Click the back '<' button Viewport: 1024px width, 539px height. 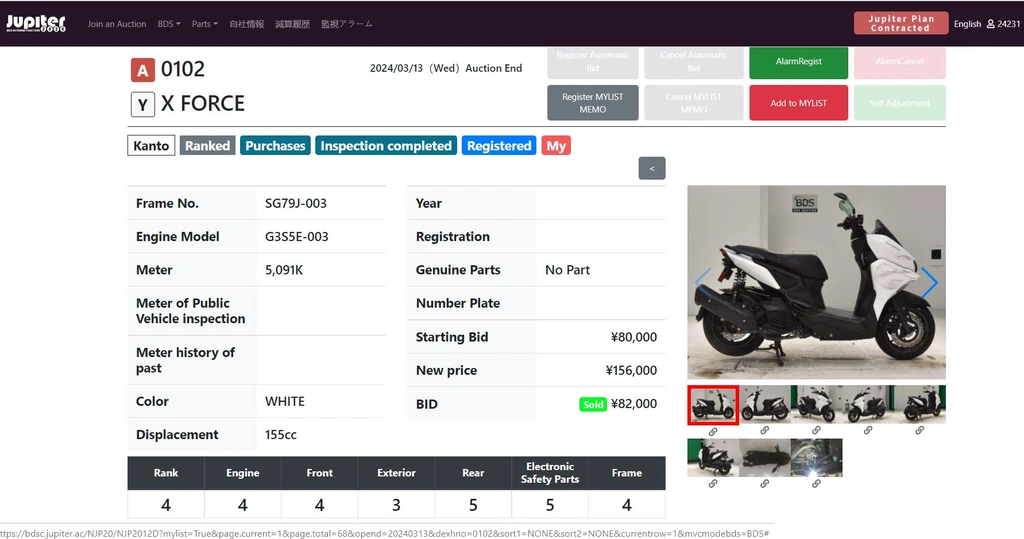[652, 169]
